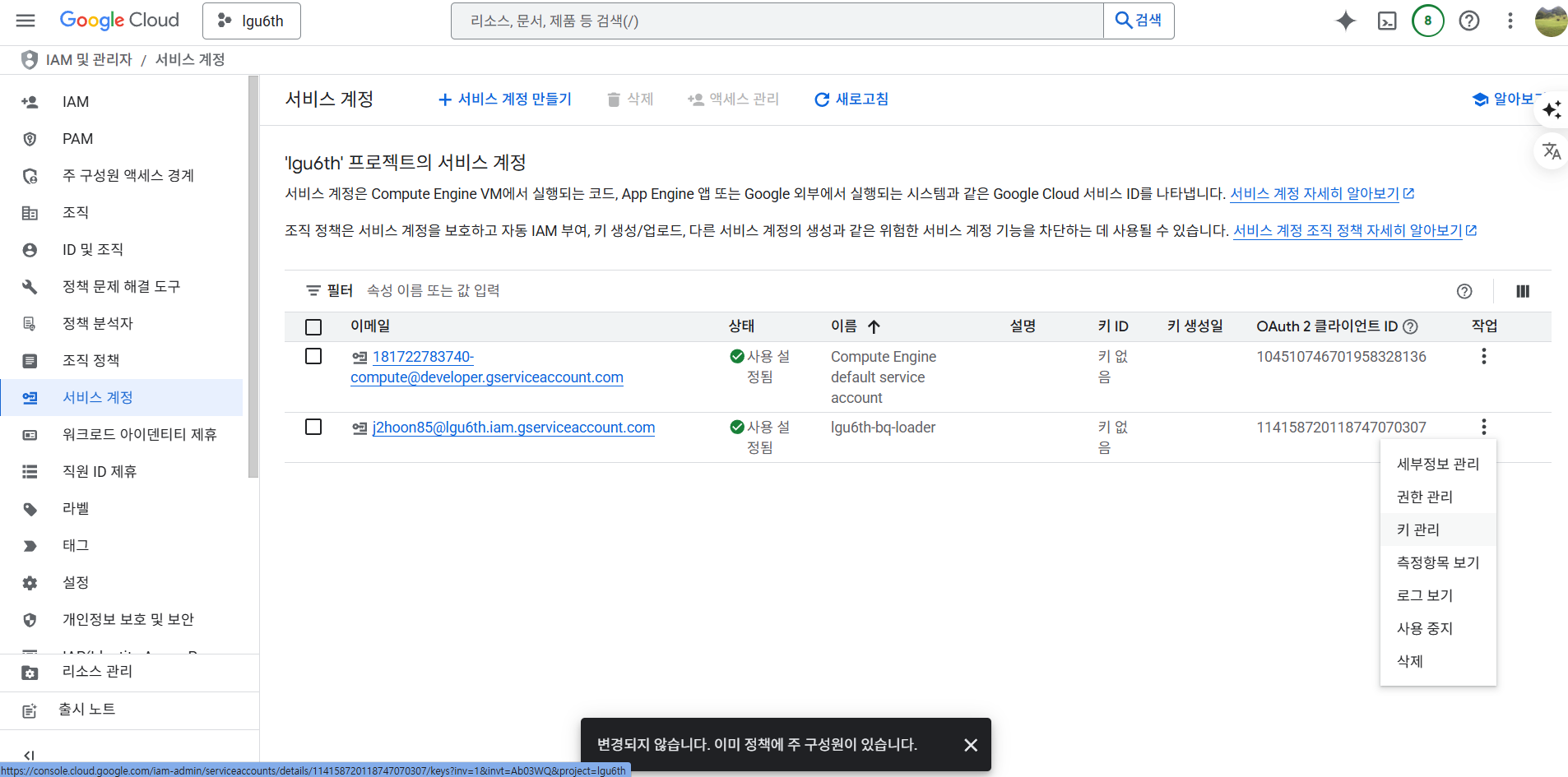Screen dimensions: 1568x777
Task: Open the help question mark icon in header
Action: point(1469,21)
